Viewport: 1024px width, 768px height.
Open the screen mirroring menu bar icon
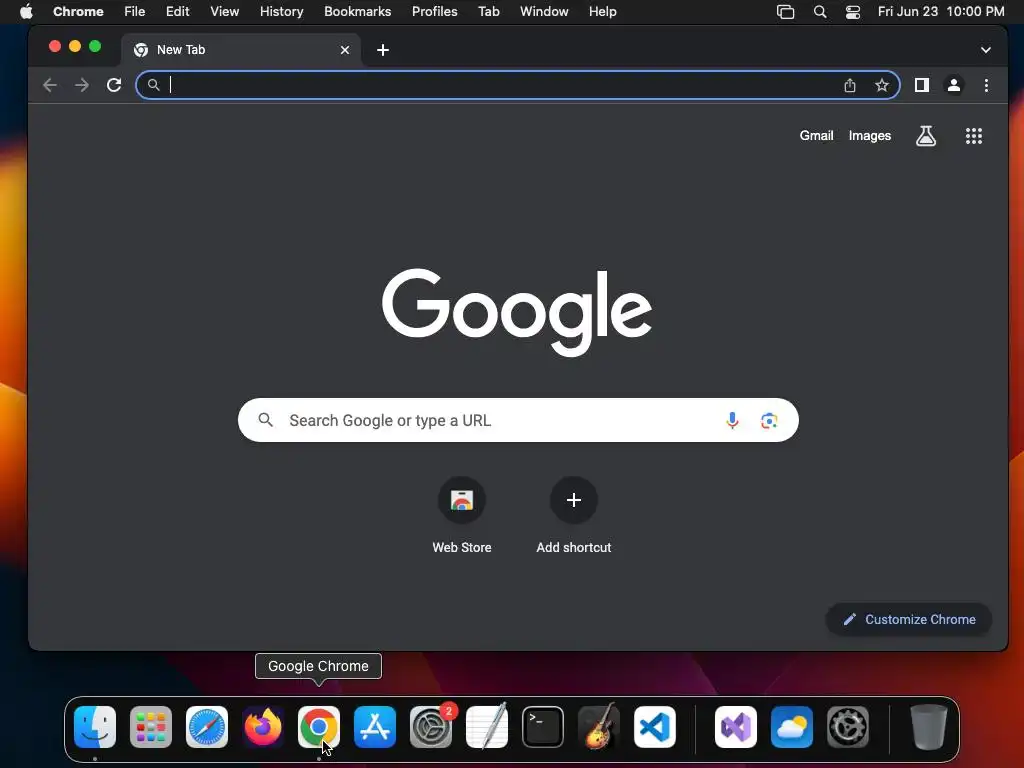(786, 12)
